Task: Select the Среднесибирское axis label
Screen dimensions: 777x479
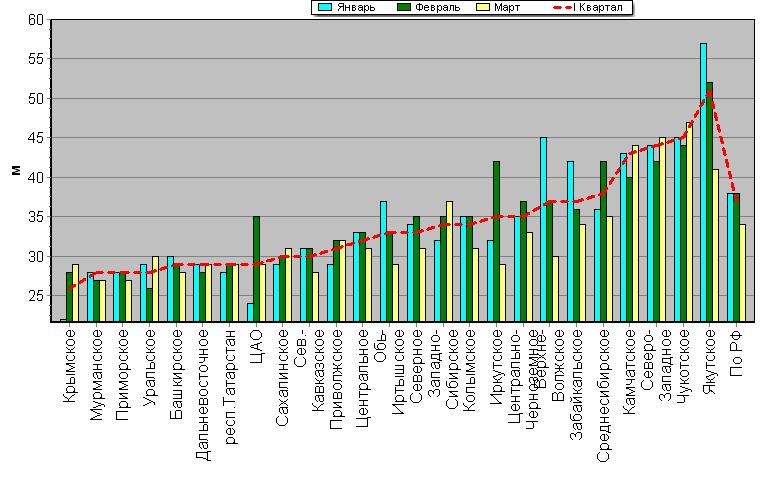Action: coord(603,396)
